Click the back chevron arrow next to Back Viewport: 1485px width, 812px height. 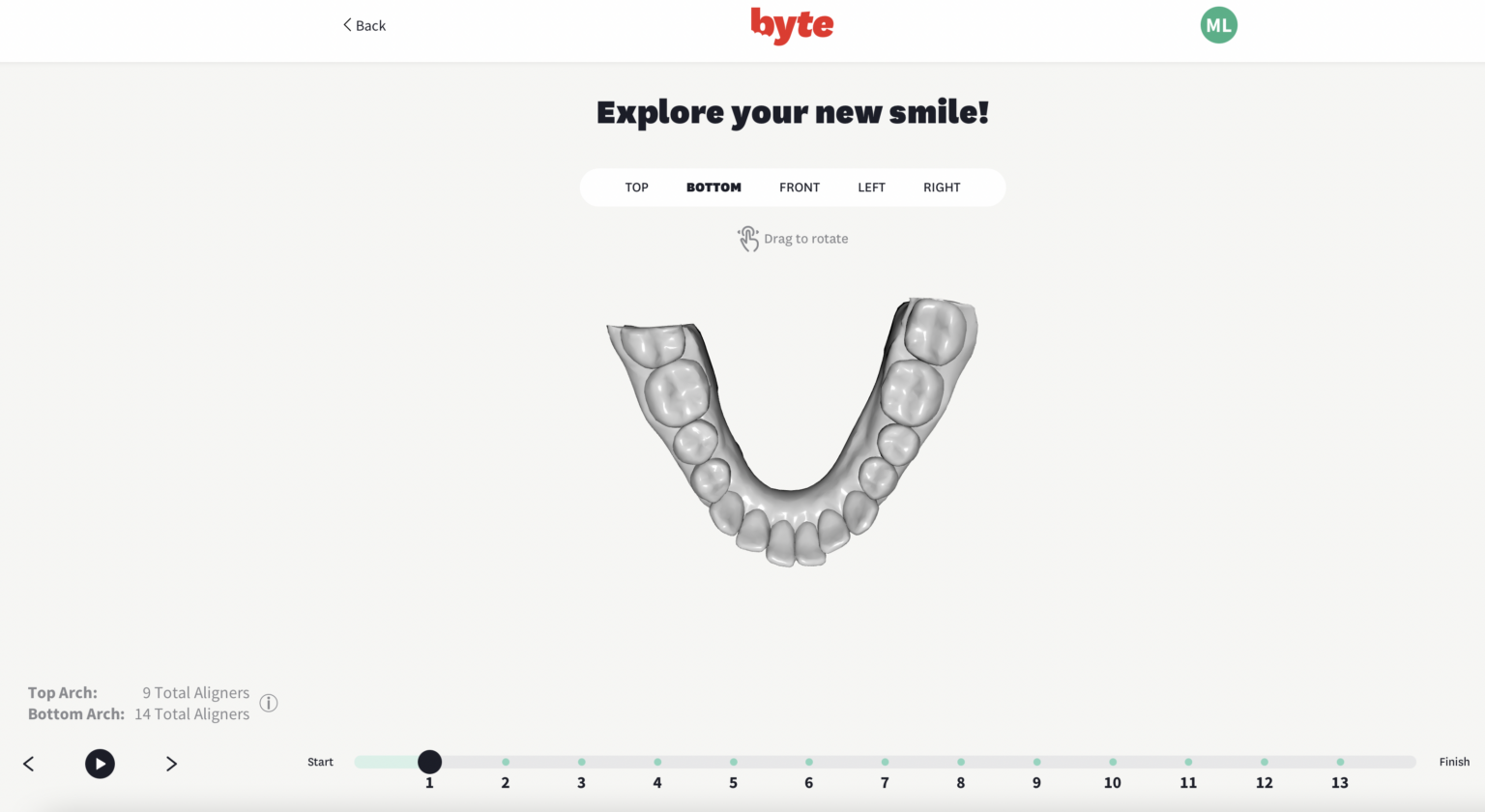tap(346, 25)
